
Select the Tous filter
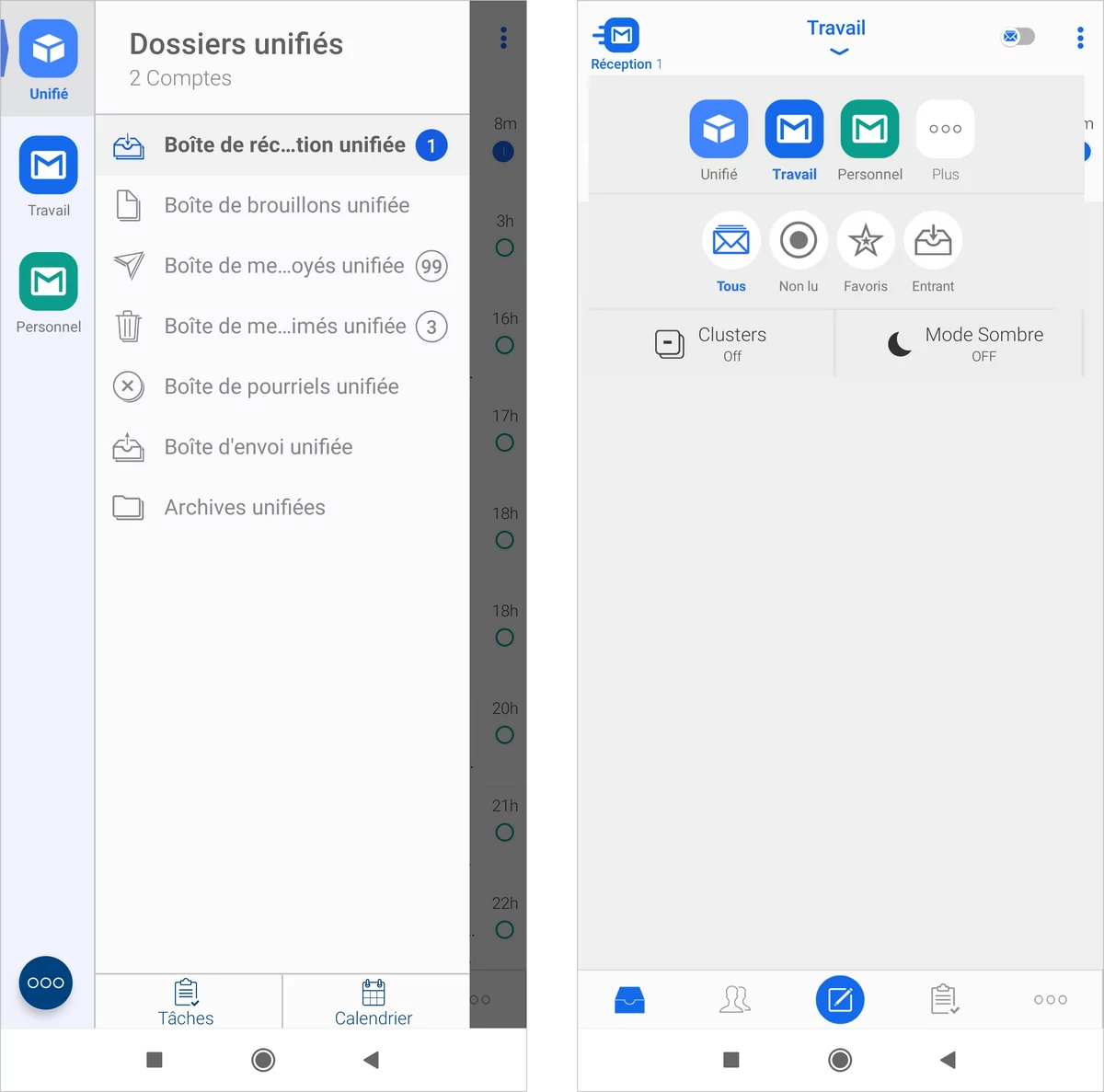click(731, 252)
